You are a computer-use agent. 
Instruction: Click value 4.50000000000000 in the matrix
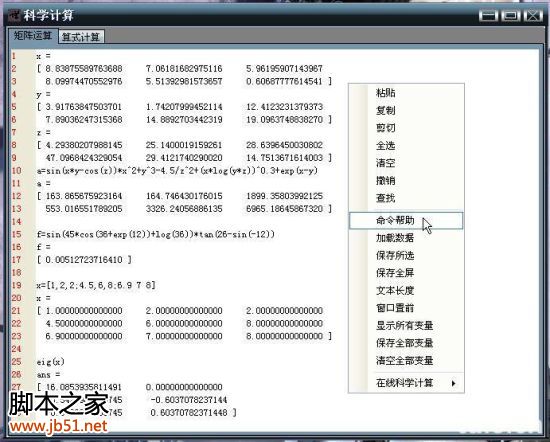[84, 323]
